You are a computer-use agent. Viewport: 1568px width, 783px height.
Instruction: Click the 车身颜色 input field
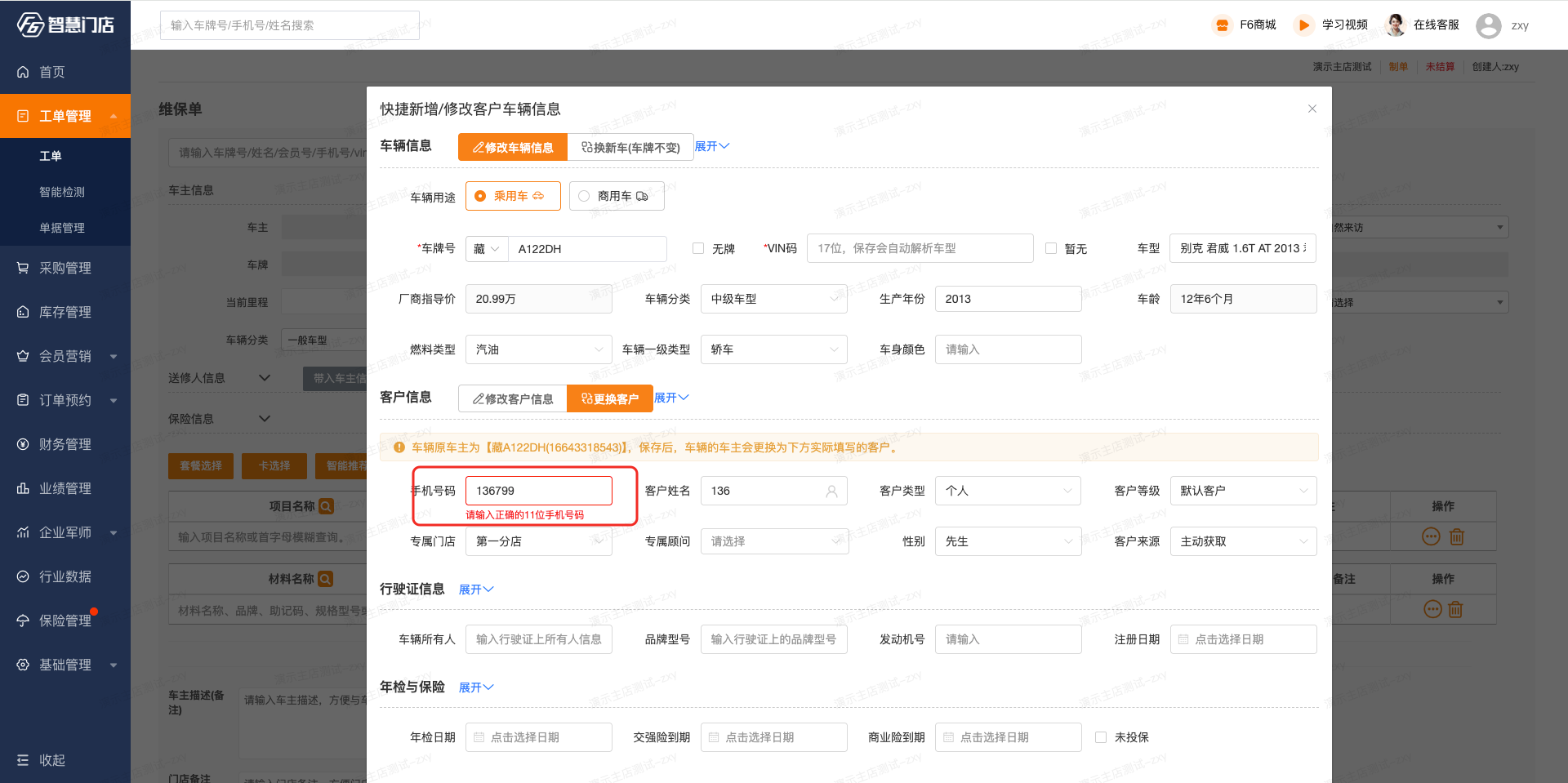point(1008,349)
